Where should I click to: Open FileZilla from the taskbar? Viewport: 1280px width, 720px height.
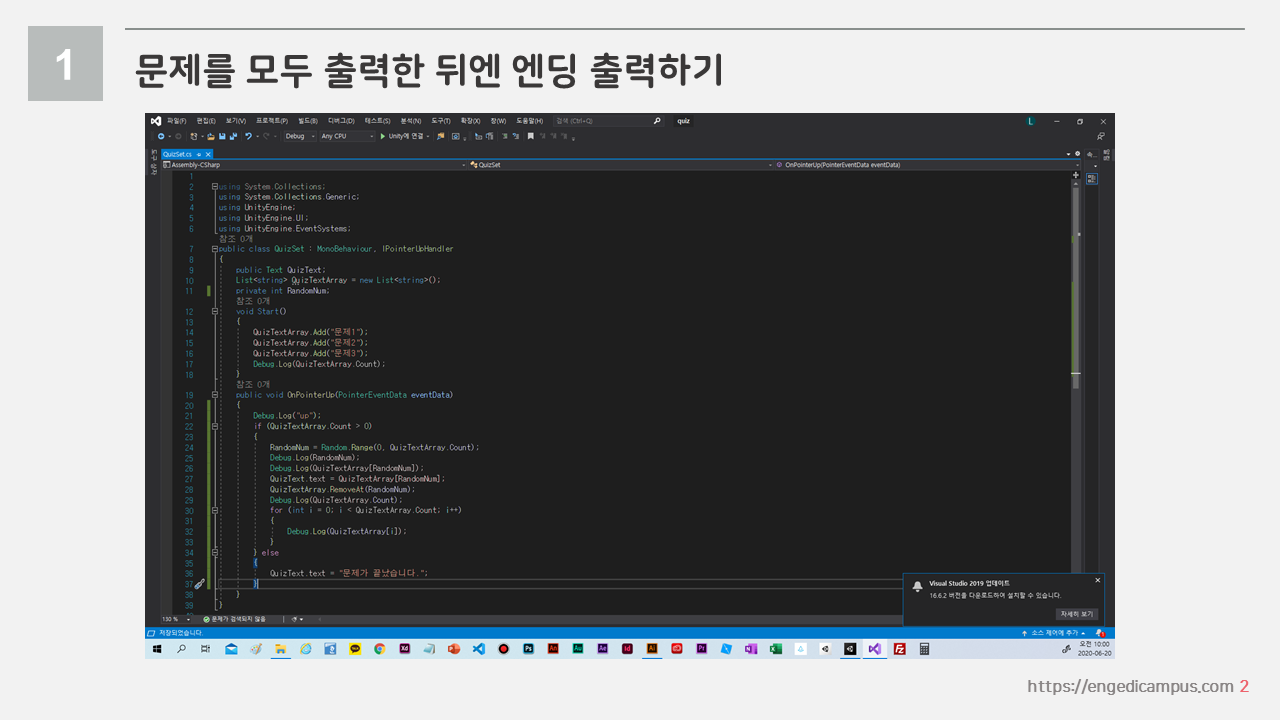click(900, 649)
